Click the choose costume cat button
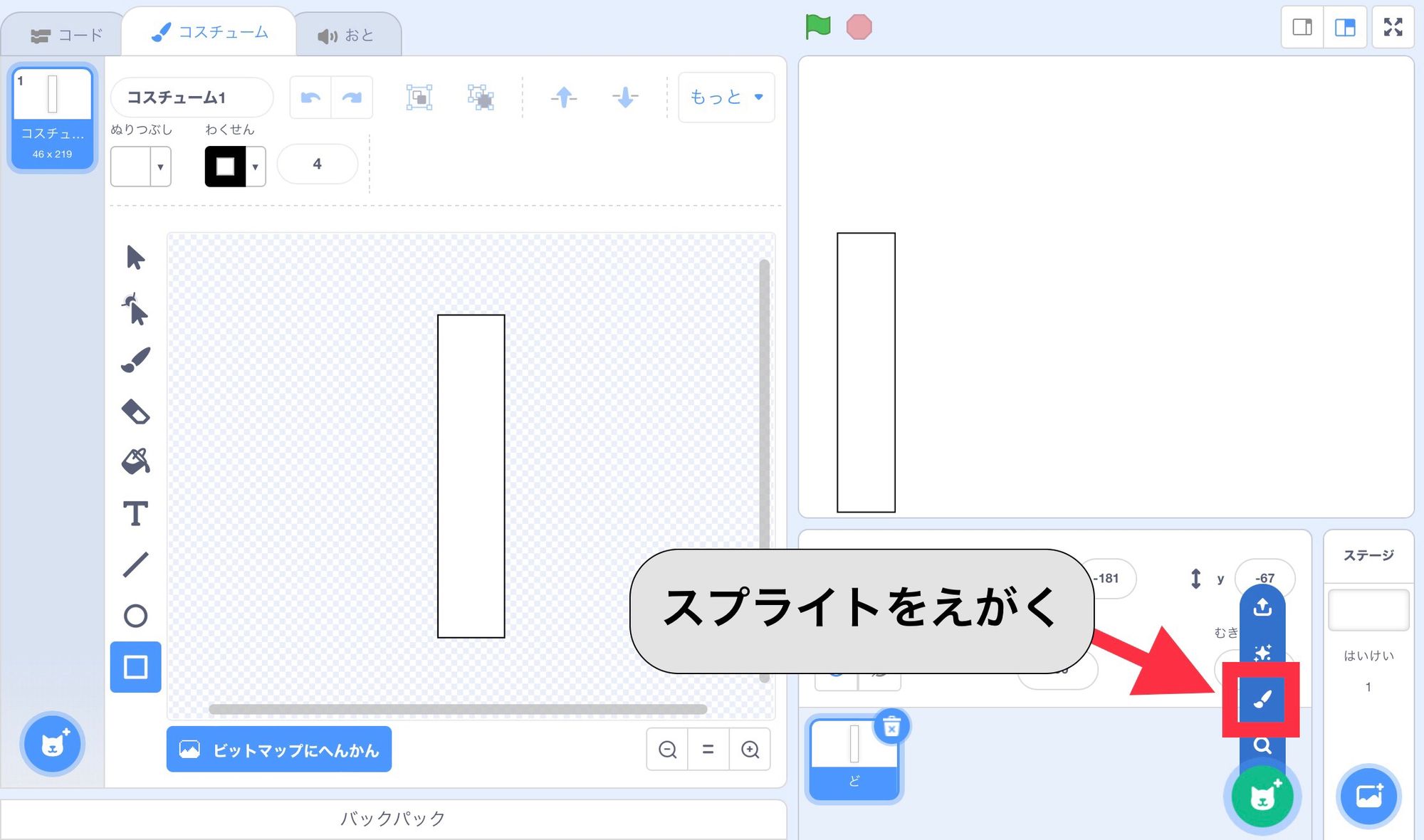 pos(53,745)
